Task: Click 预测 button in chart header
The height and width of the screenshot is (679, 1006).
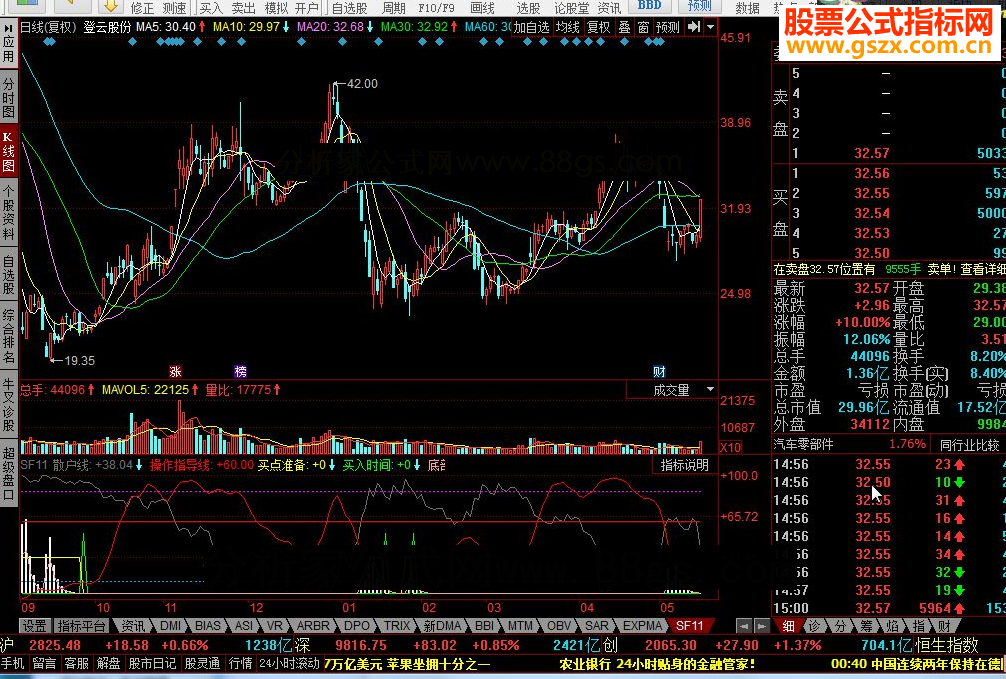Action: (668, 27)
